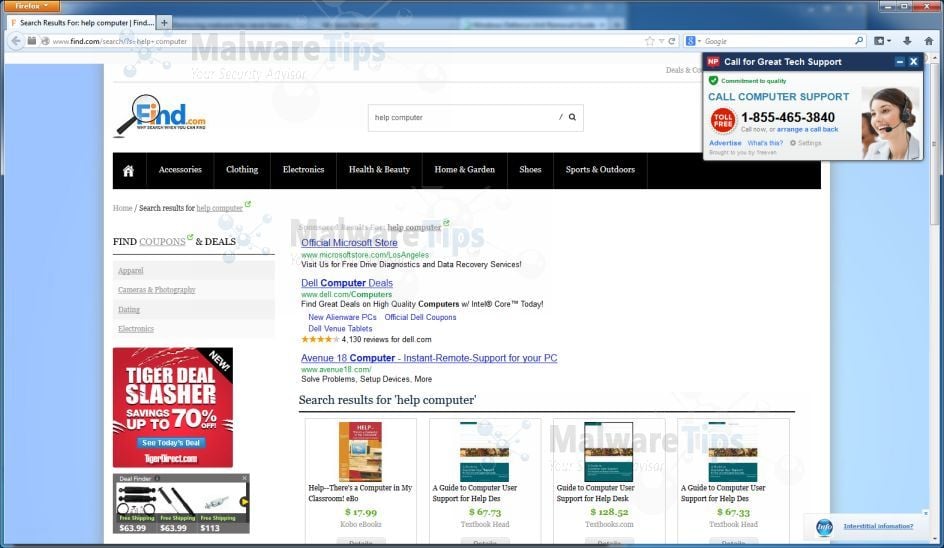The image size is (944, 548).
Task: Click Dell Venue Tablets sublink
Action: [x=340, y=329]
